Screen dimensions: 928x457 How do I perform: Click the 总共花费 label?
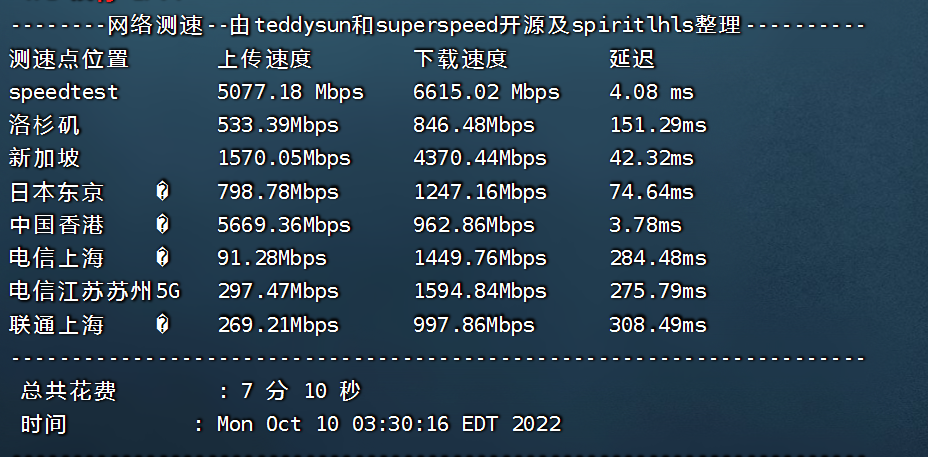click(x=69, y=391)
